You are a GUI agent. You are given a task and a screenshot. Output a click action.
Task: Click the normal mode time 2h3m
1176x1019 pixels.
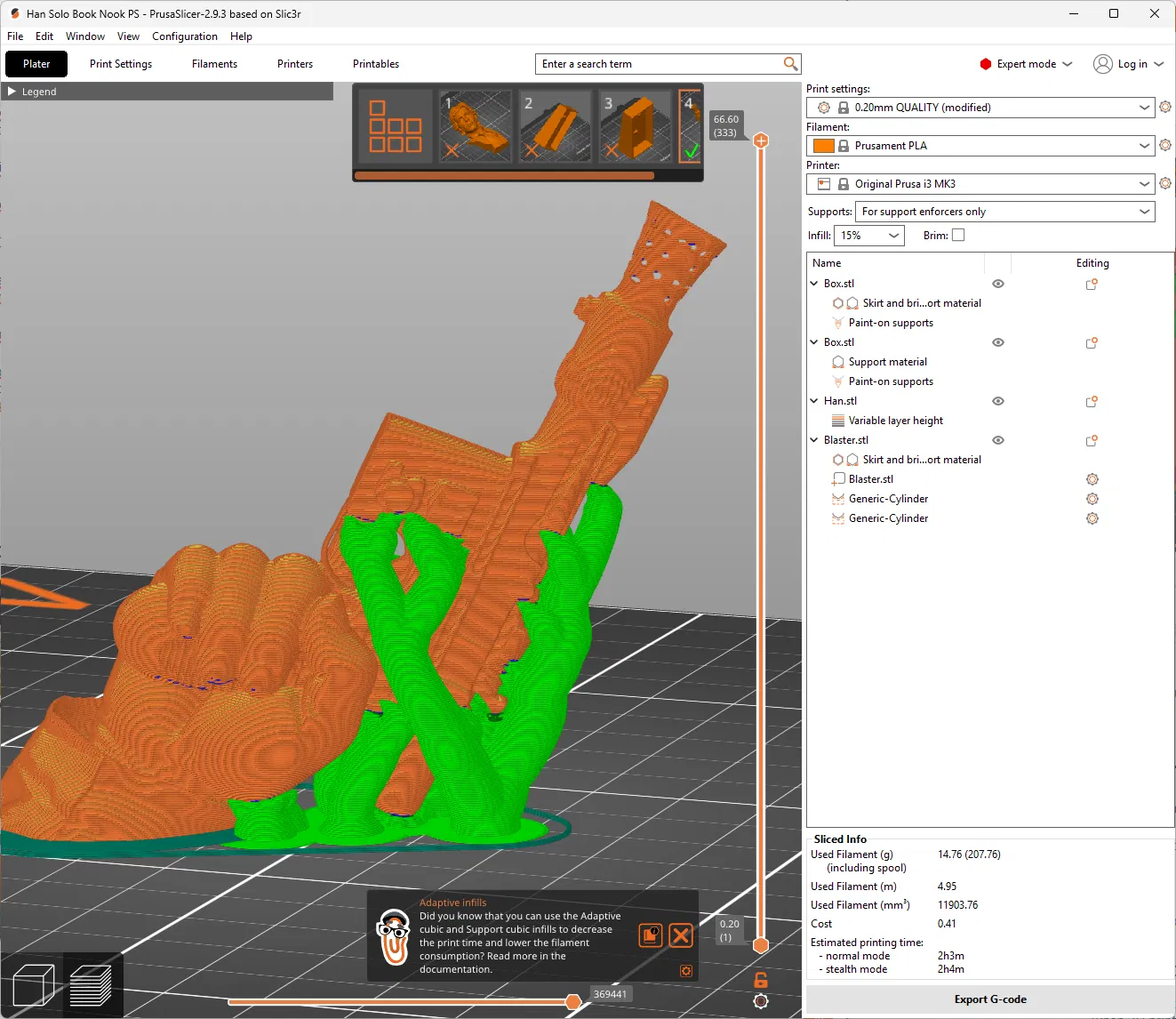pos(951,956)
